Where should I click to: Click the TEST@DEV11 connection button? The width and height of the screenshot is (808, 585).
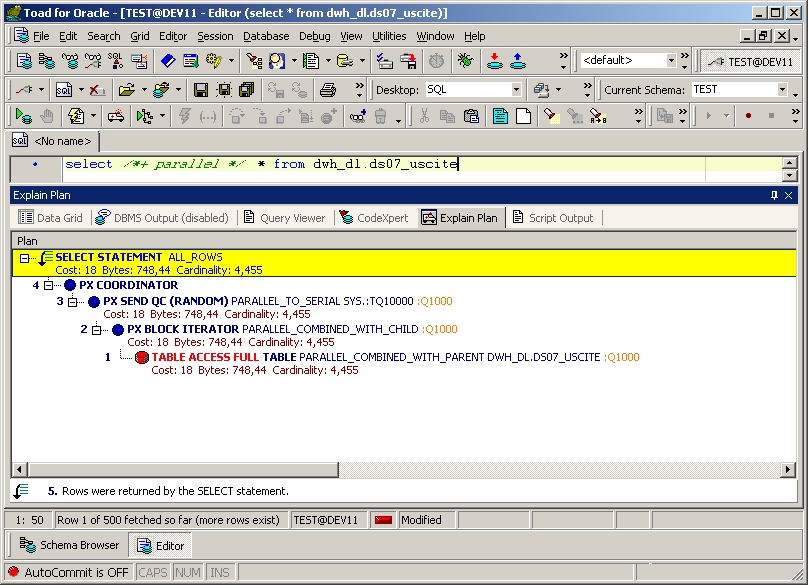pos(749,61)
